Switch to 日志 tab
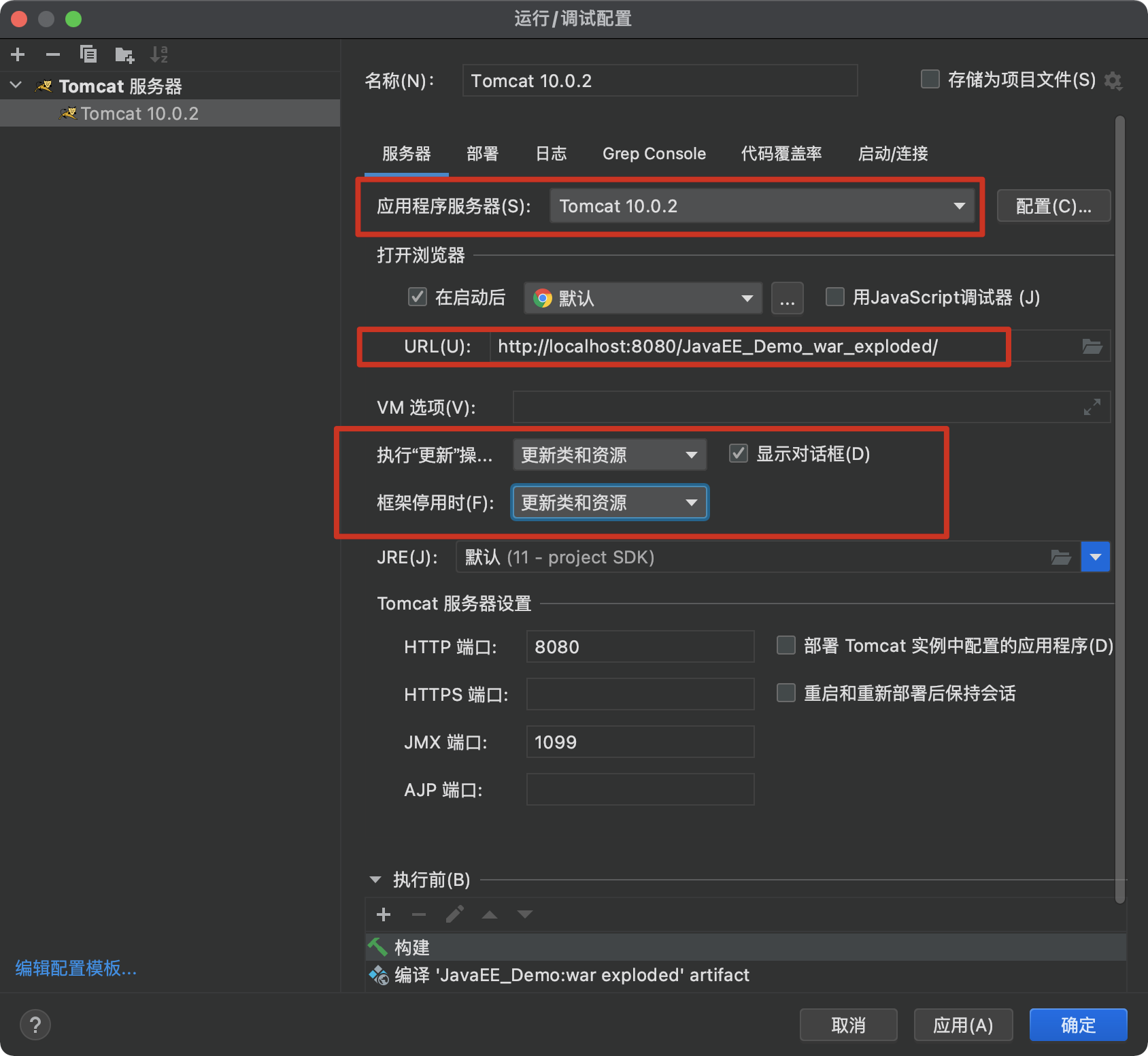 click(x=551, y=154)
